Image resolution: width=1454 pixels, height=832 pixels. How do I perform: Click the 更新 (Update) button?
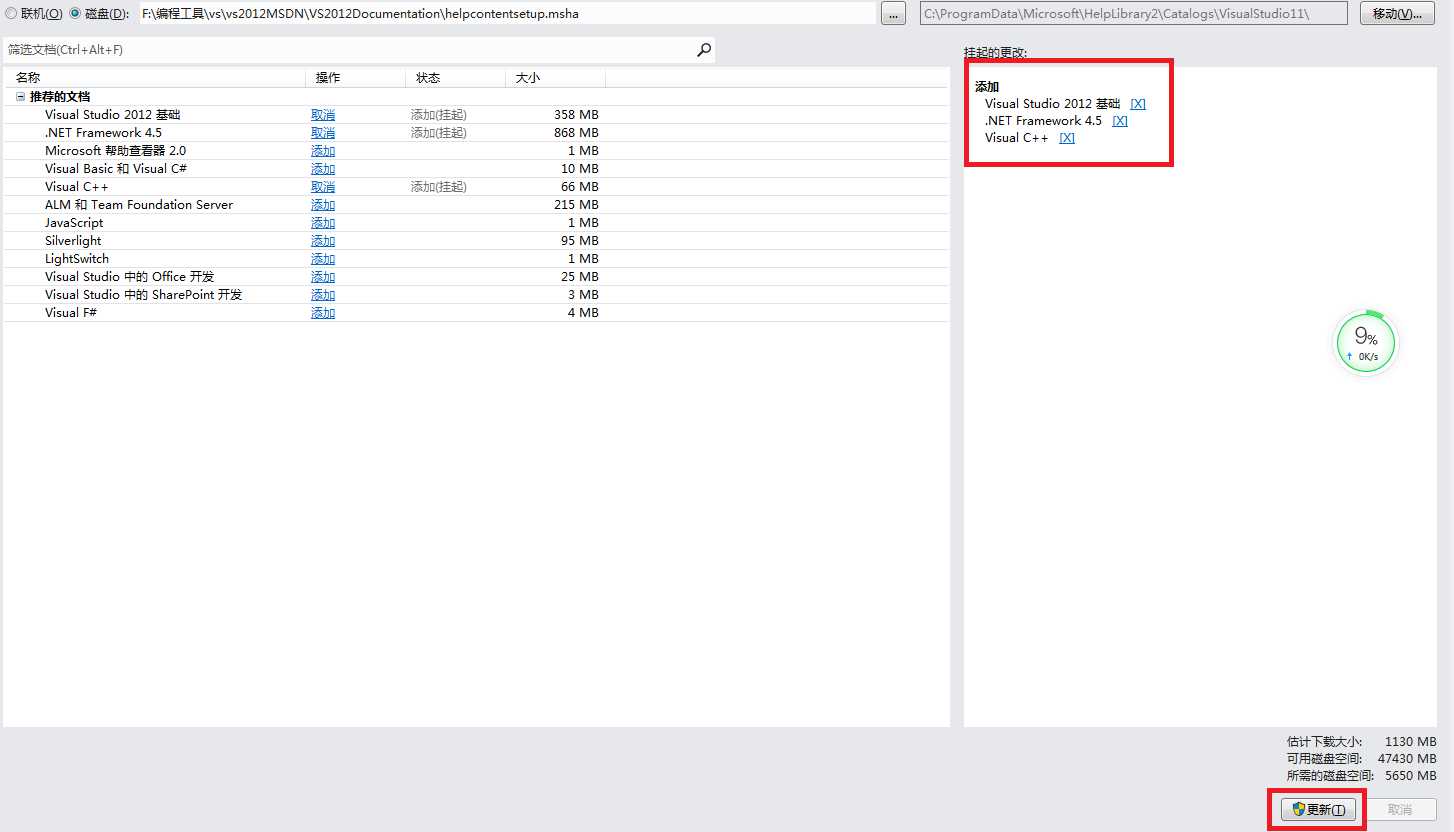click(1318, 810)
